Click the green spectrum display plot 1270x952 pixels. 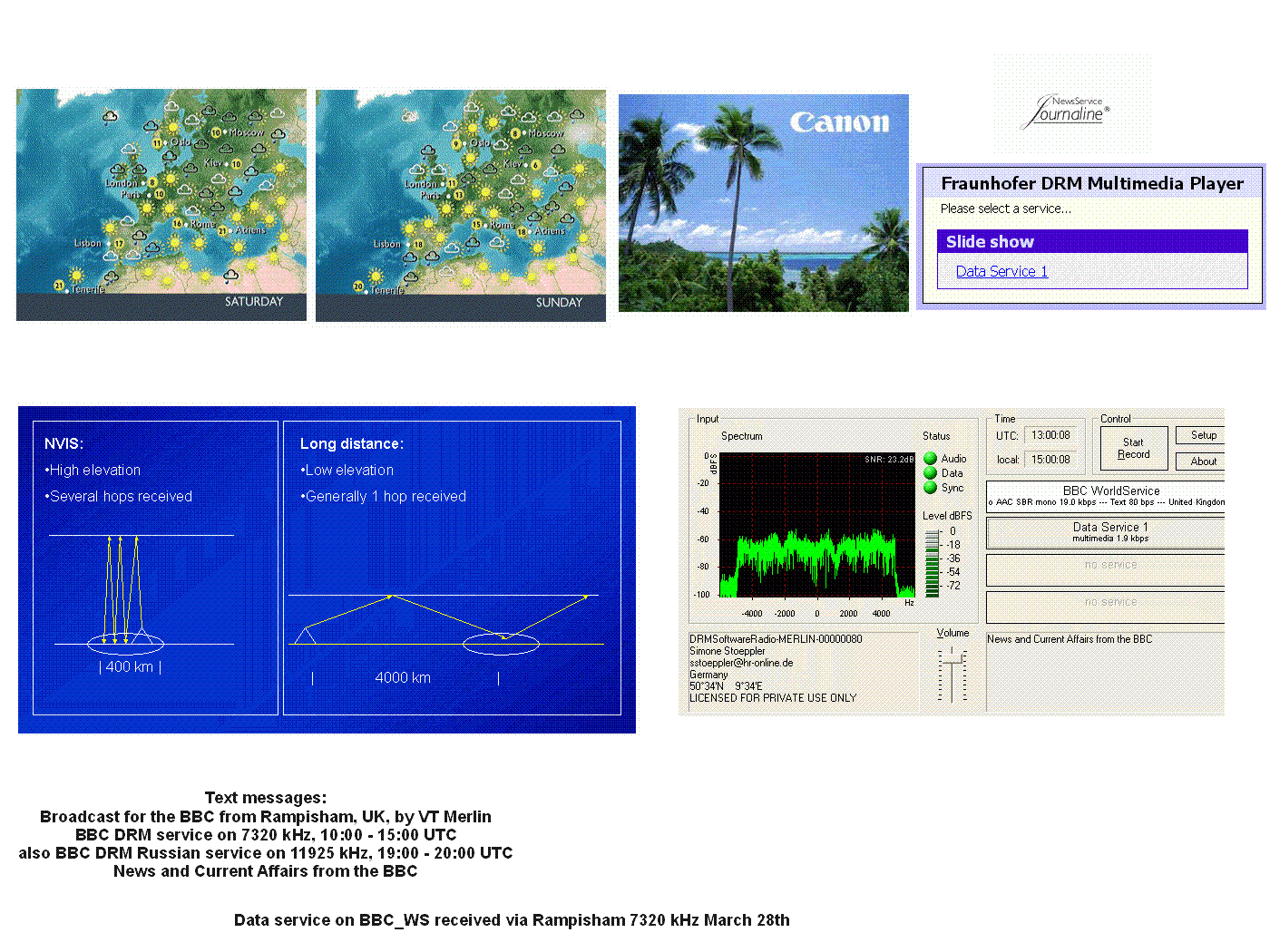(817, 524)
